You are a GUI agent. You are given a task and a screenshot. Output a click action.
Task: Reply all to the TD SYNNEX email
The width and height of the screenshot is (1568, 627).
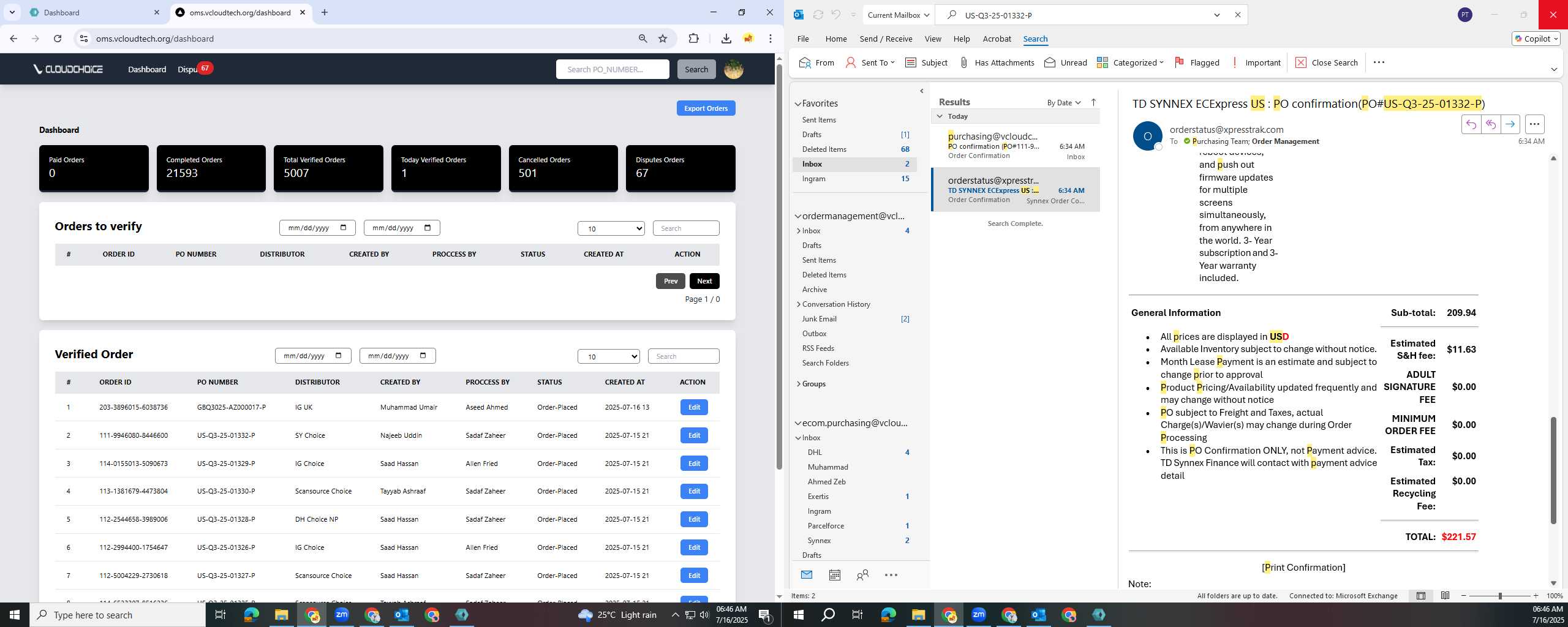(1490, 124)
